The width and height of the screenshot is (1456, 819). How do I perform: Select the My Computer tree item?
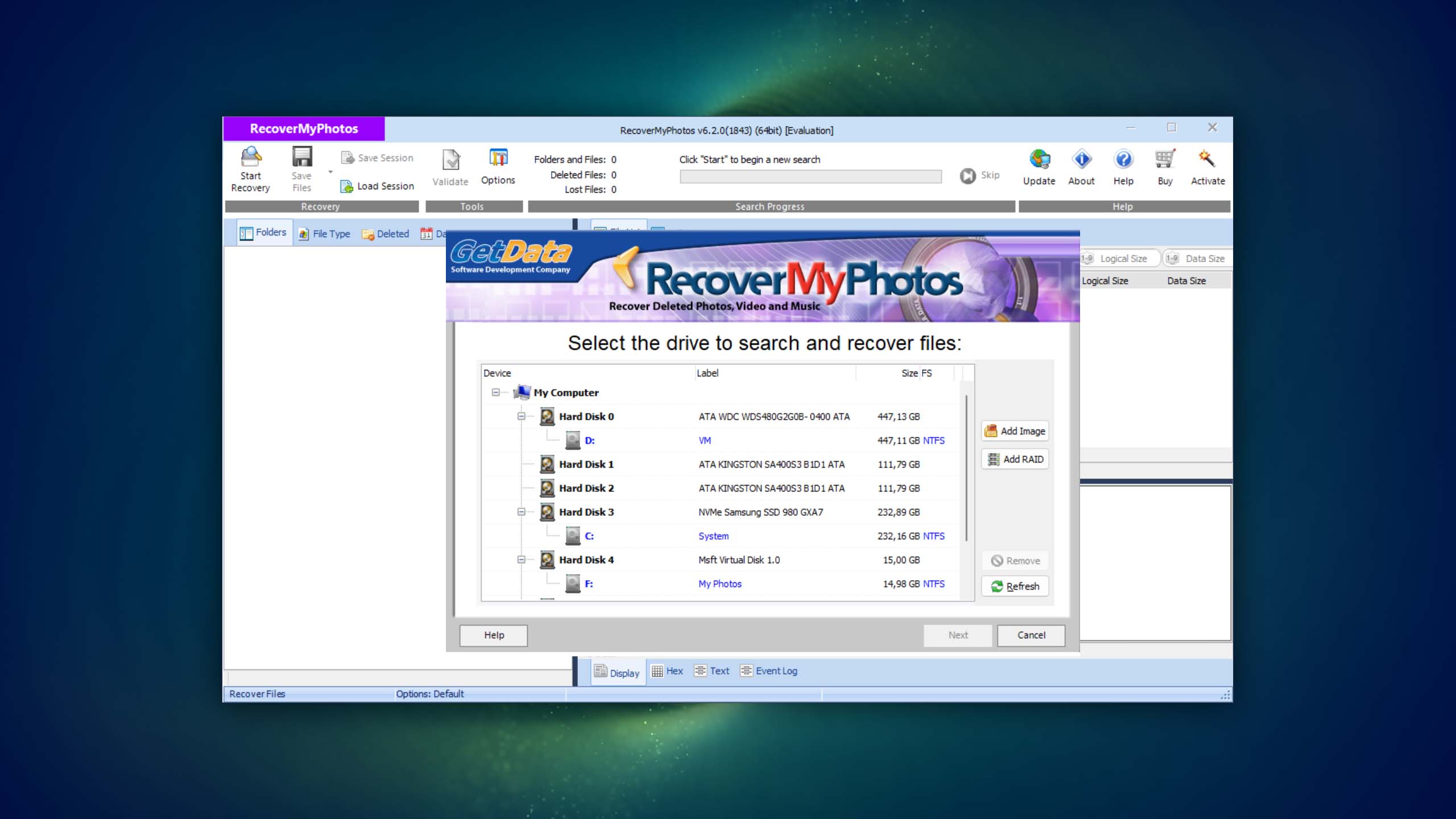pos(566,392)
